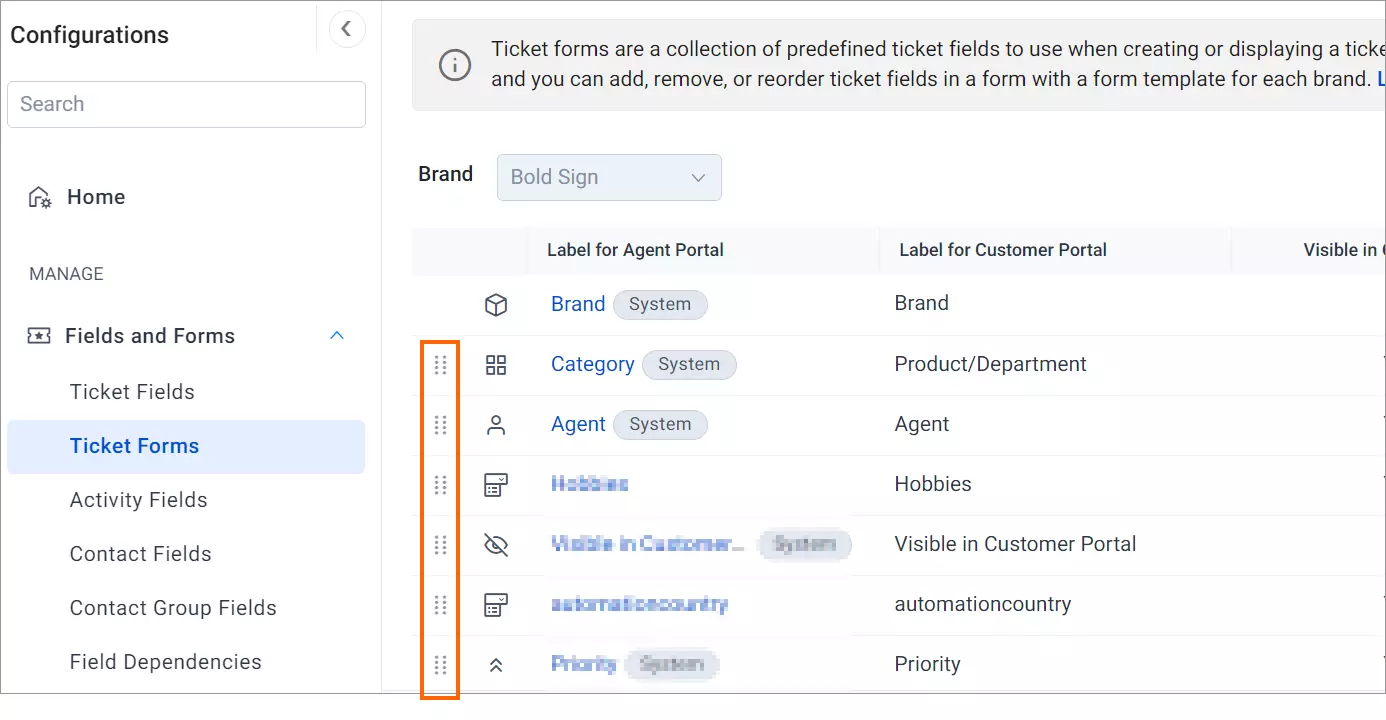
Task: Click the drag handle beside Hobbies row
Action: coord(440,485)
